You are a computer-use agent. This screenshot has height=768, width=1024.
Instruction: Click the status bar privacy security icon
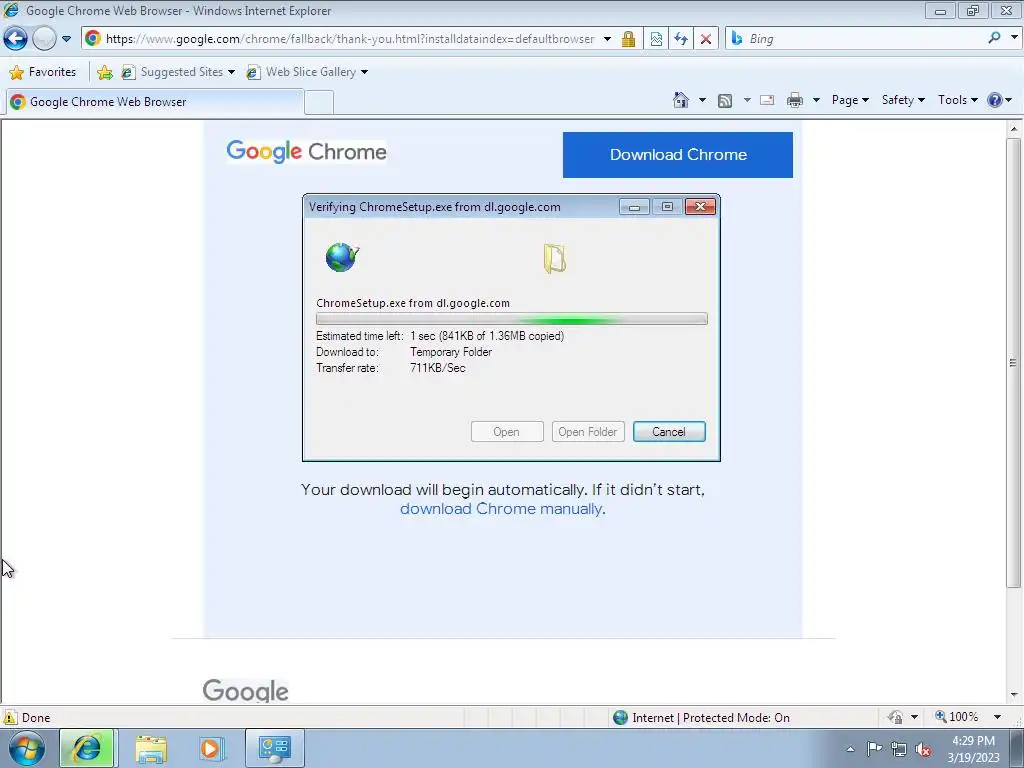[895, 717]
